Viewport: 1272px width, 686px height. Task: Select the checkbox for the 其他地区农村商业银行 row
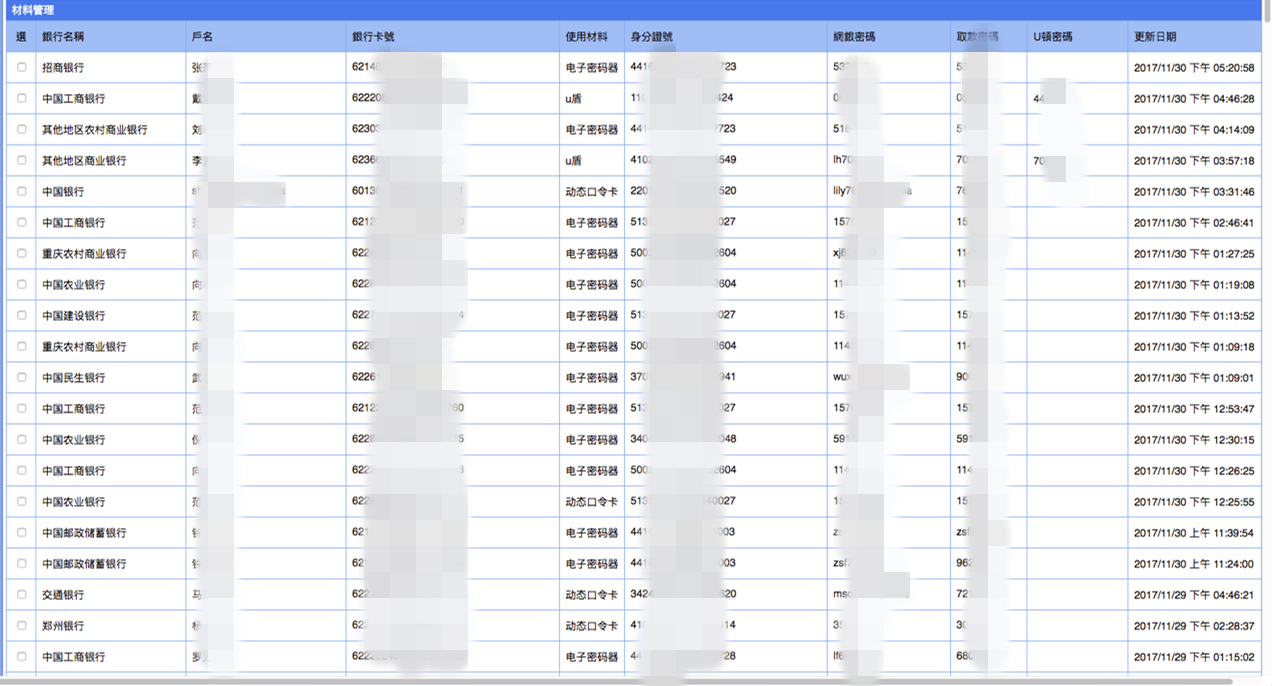[22, 130]
